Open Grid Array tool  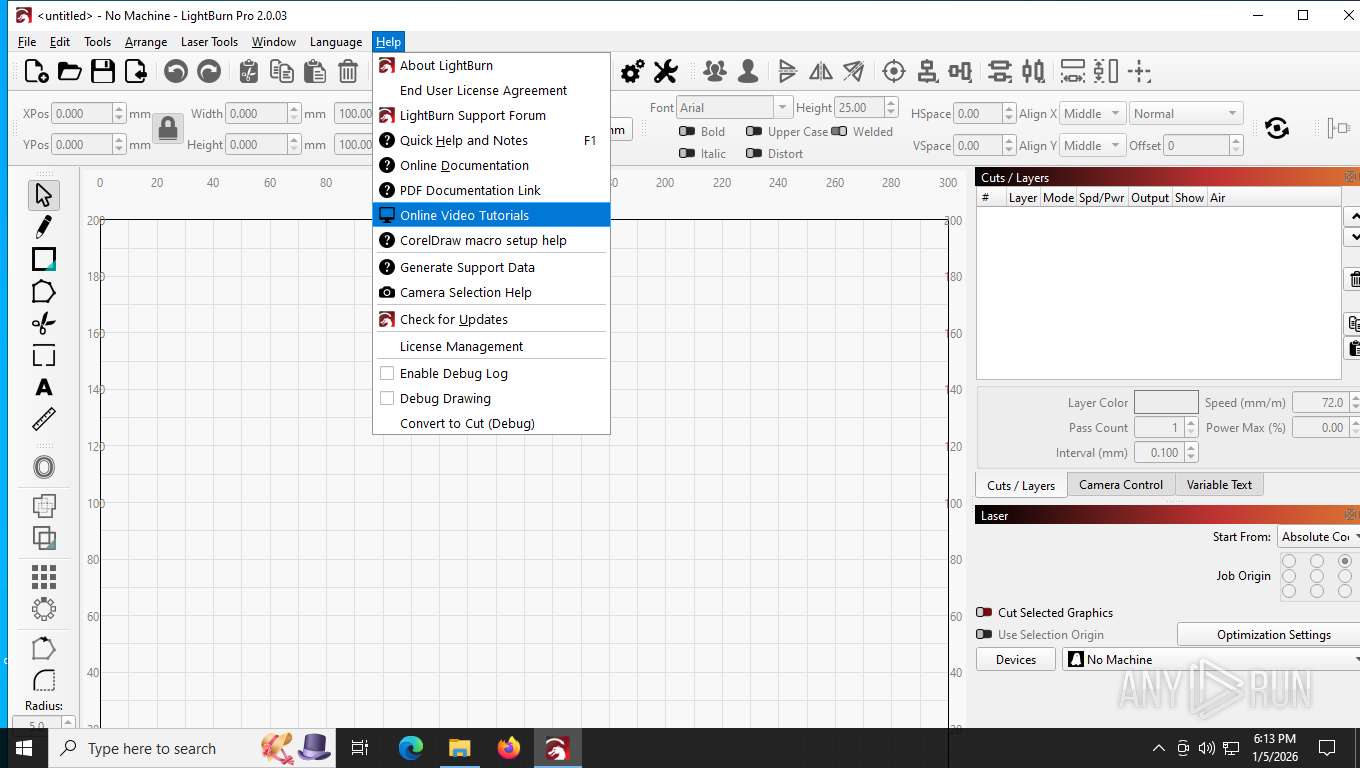point(43,577)
